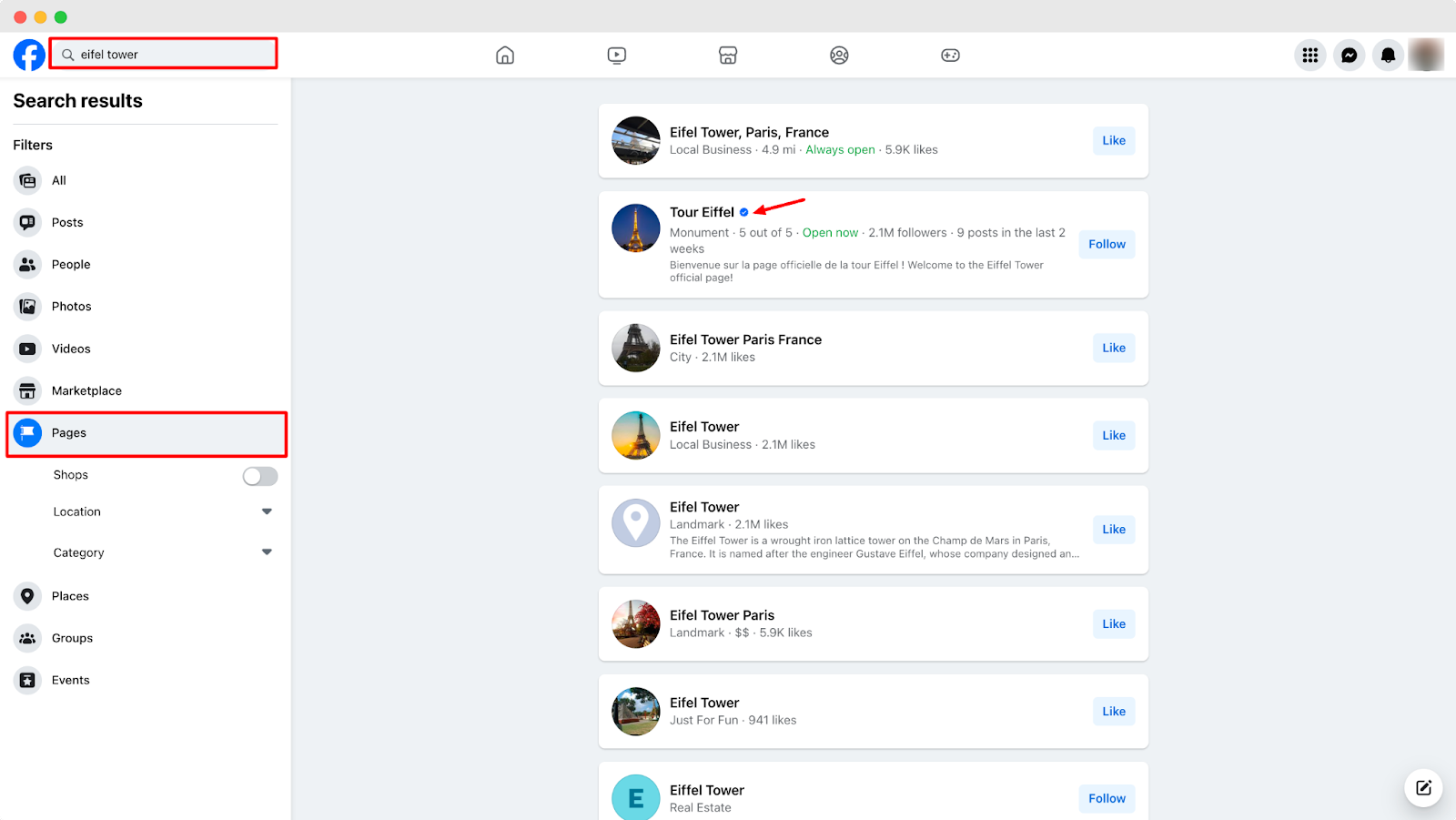Screen dimensions: 1456x820
Task: Open the account profile picture menu
Action: point(1426,55)
